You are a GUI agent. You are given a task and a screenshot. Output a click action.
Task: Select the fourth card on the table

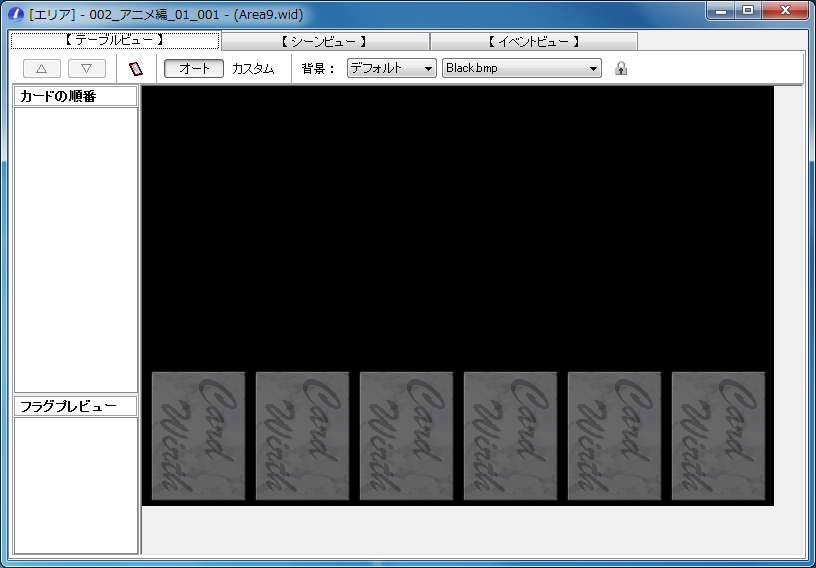(511, 436)
